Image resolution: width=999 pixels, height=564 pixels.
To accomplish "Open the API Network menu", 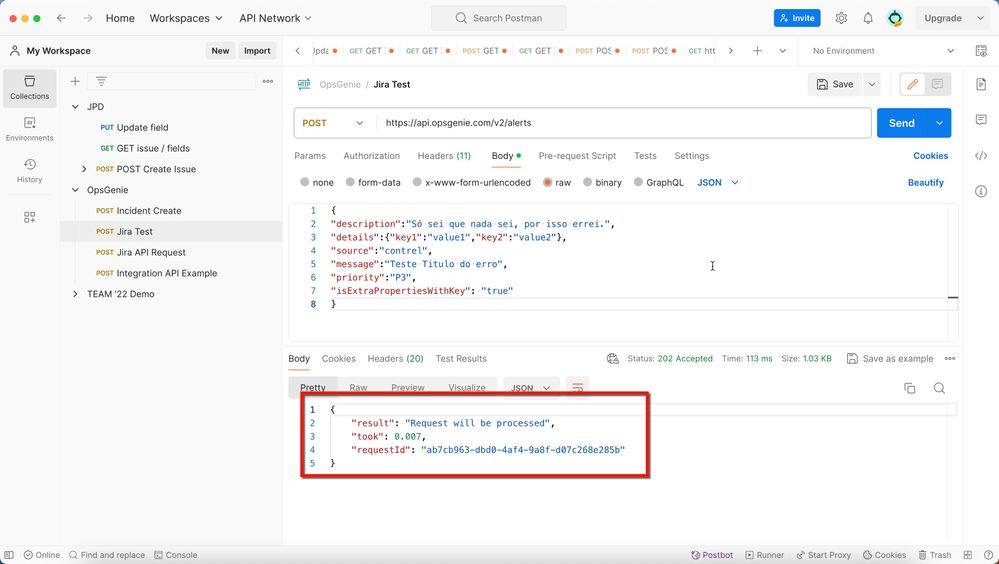I will (275, 18).
